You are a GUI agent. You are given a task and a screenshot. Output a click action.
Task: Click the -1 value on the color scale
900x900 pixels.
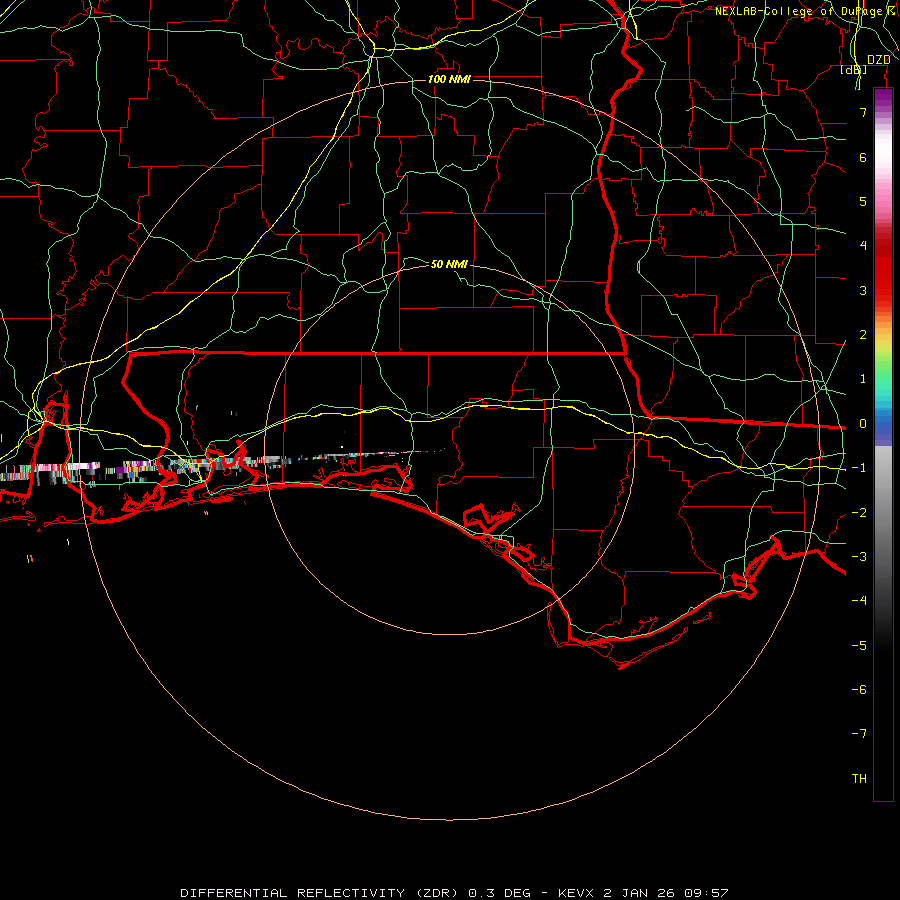(x=859, y=468)
